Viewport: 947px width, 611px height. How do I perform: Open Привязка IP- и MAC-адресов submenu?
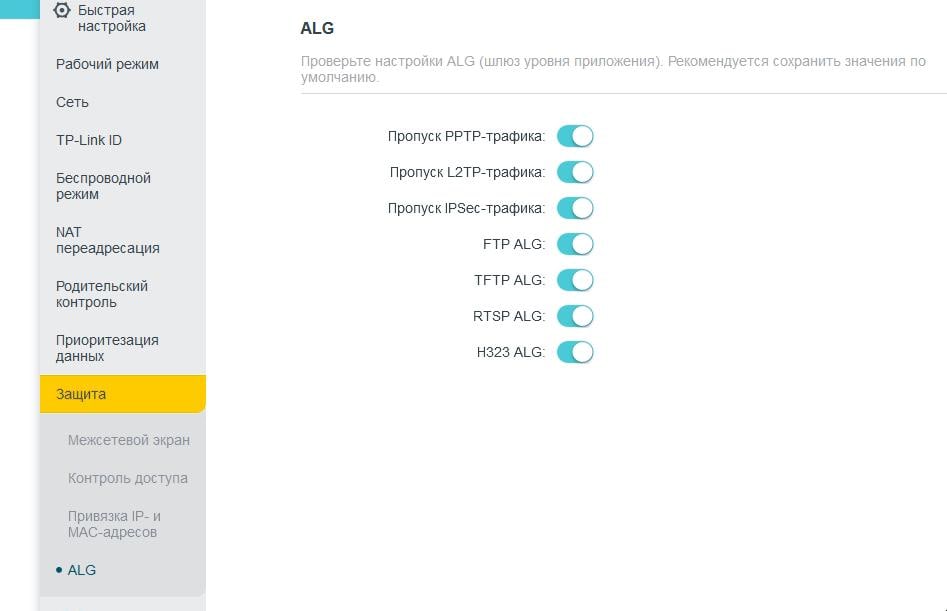pyautogui.click(x=114, y=524)
